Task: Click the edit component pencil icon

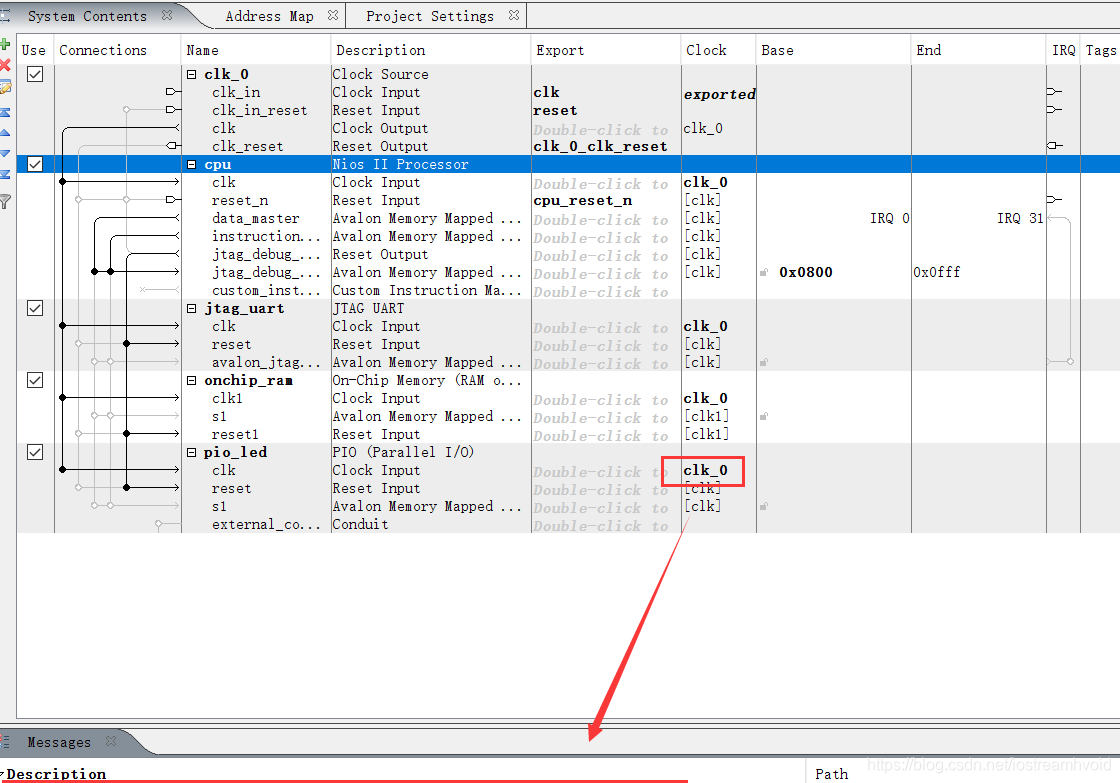Action: pos(4,88)
